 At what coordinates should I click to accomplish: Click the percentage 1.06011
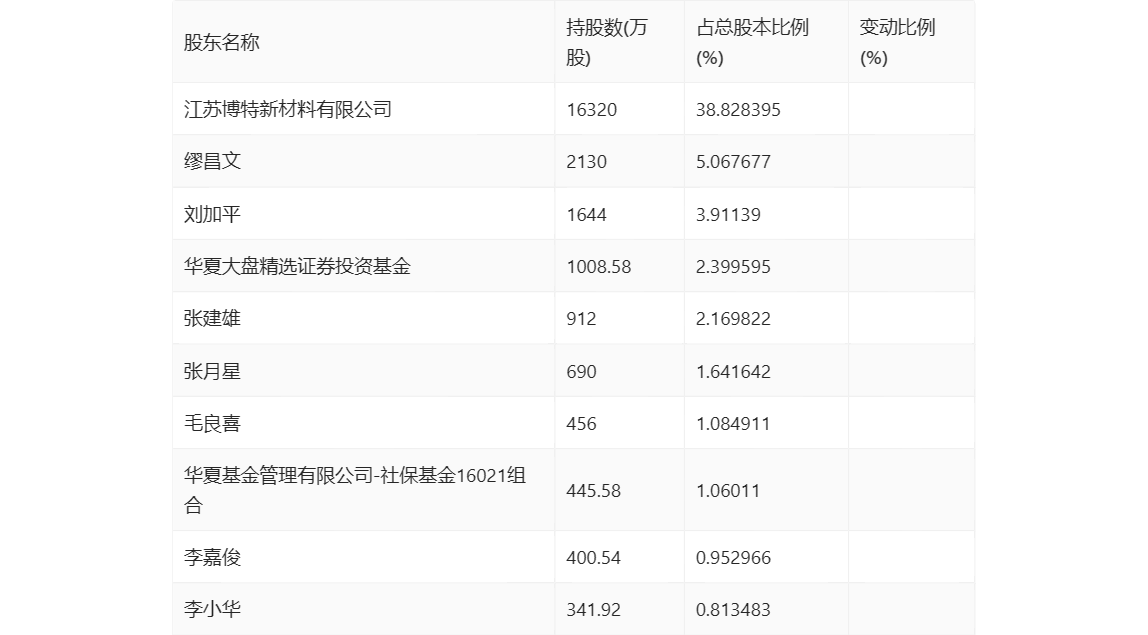(728, 491)
